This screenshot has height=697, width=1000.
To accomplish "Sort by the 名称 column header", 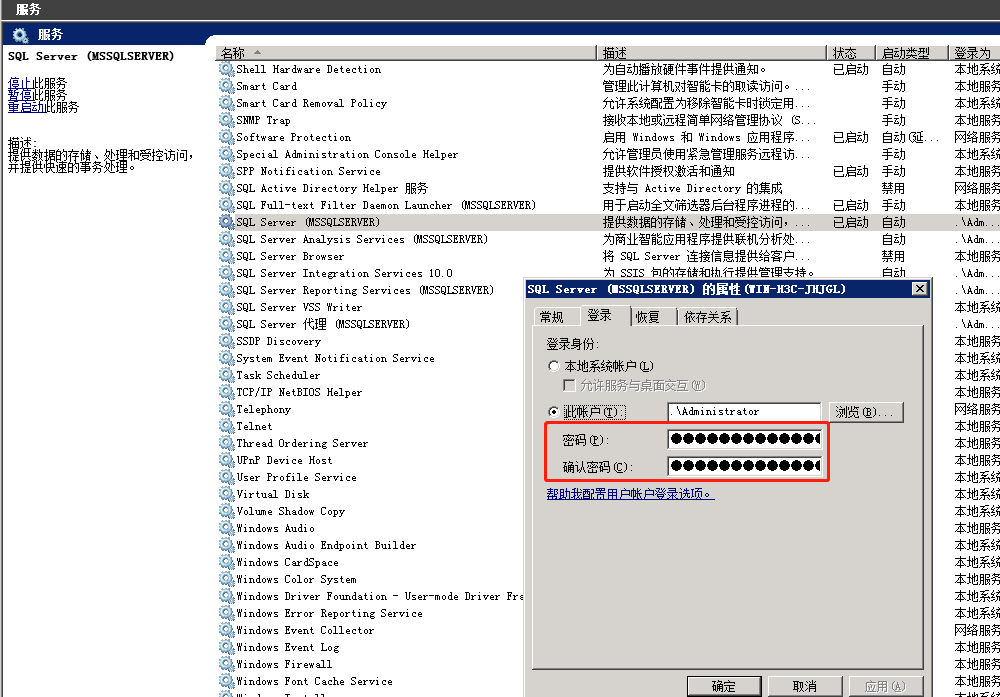I will pyautogui.click(x=406, y=53).
